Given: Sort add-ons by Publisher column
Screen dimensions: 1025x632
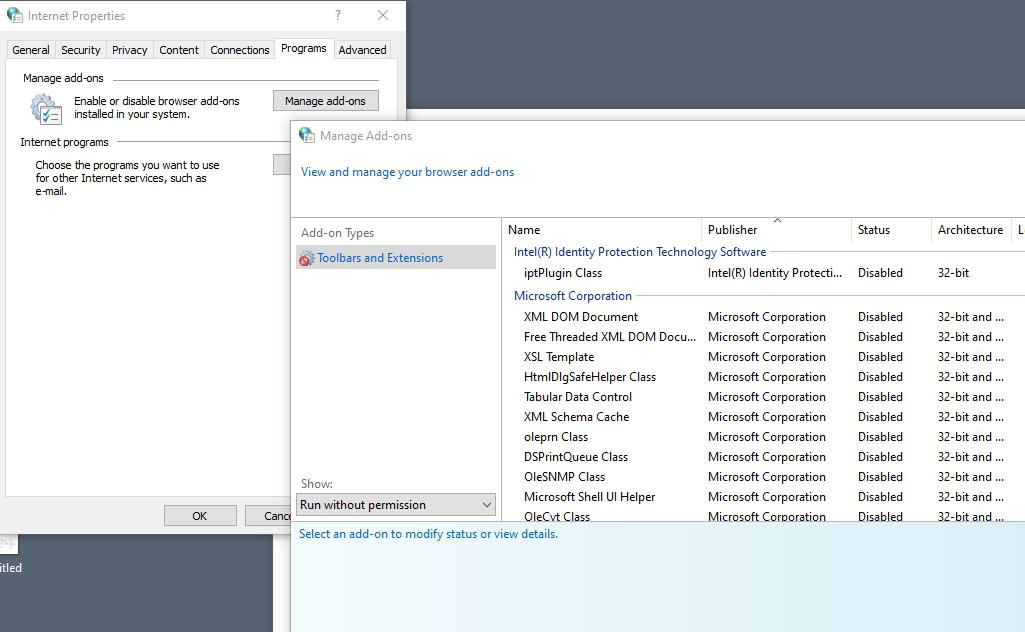Looking at the screenshot, I should (733, 230).
